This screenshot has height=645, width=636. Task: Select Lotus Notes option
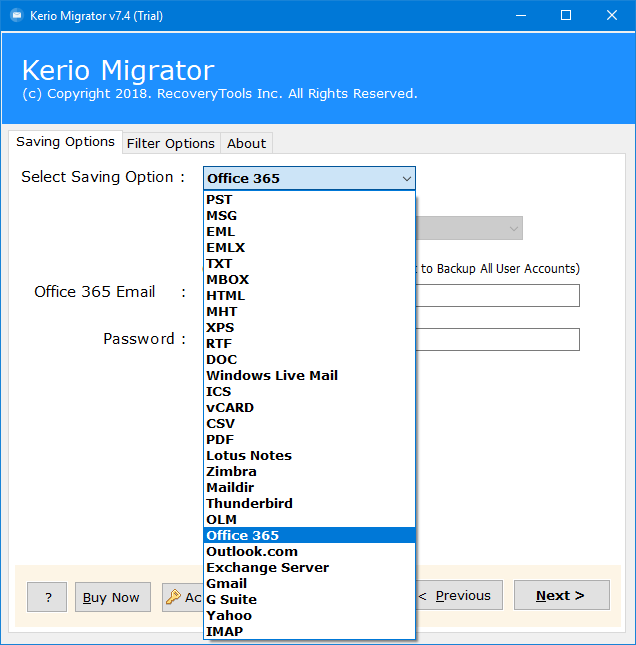pyautogui.click(x=309, y=456)
